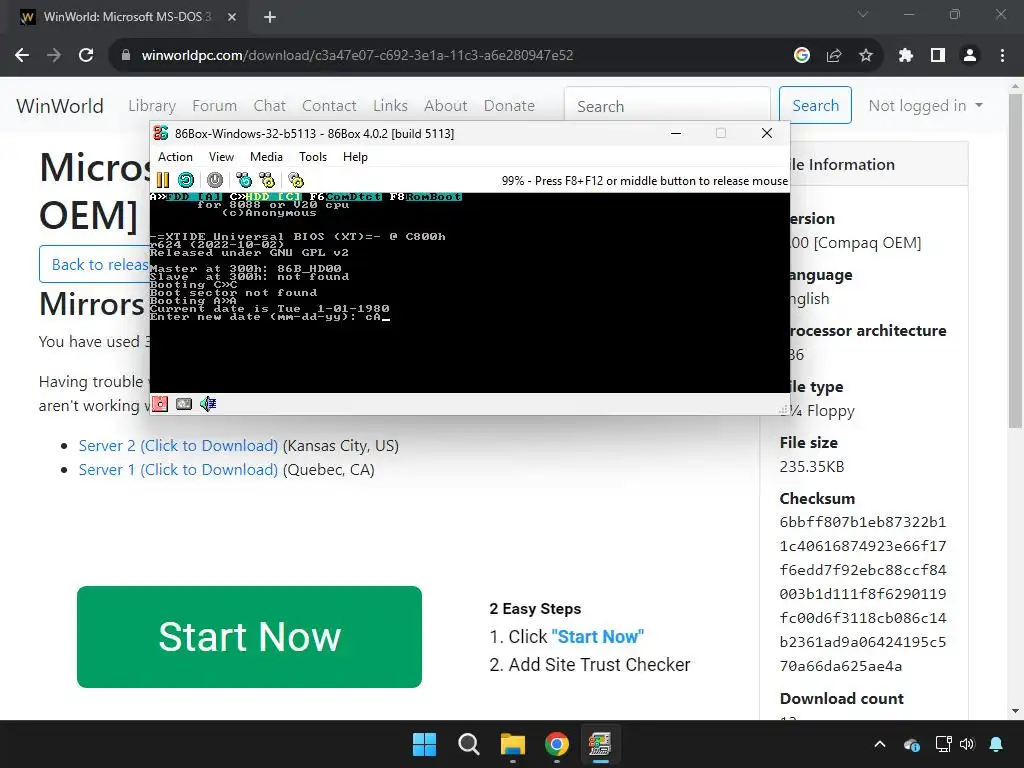Pause emulation in 86Box toolbar

[x=163, y=180]
